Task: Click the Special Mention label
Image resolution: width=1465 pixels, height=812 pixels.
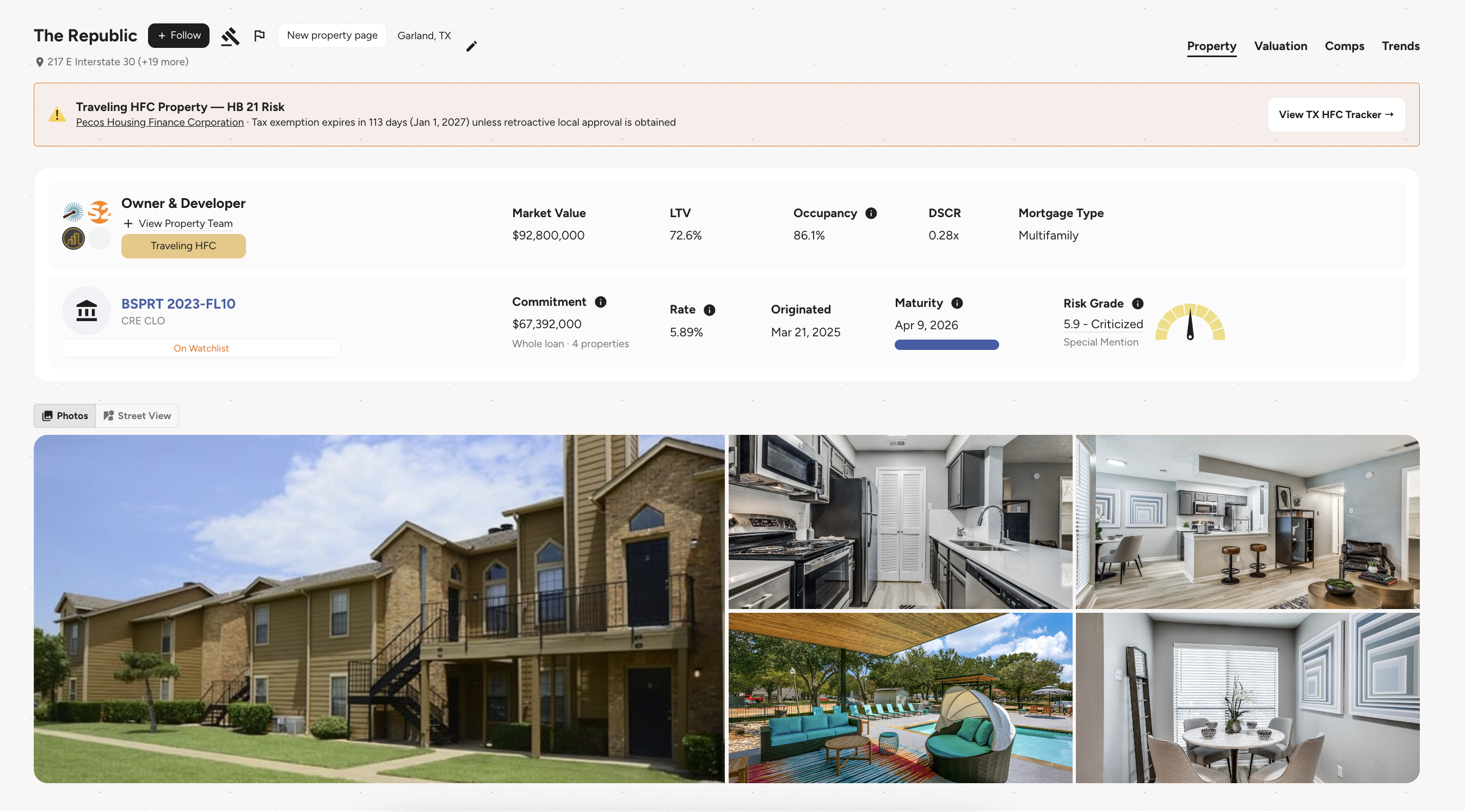Action: pyautogui.click(x=1100, y=342)
